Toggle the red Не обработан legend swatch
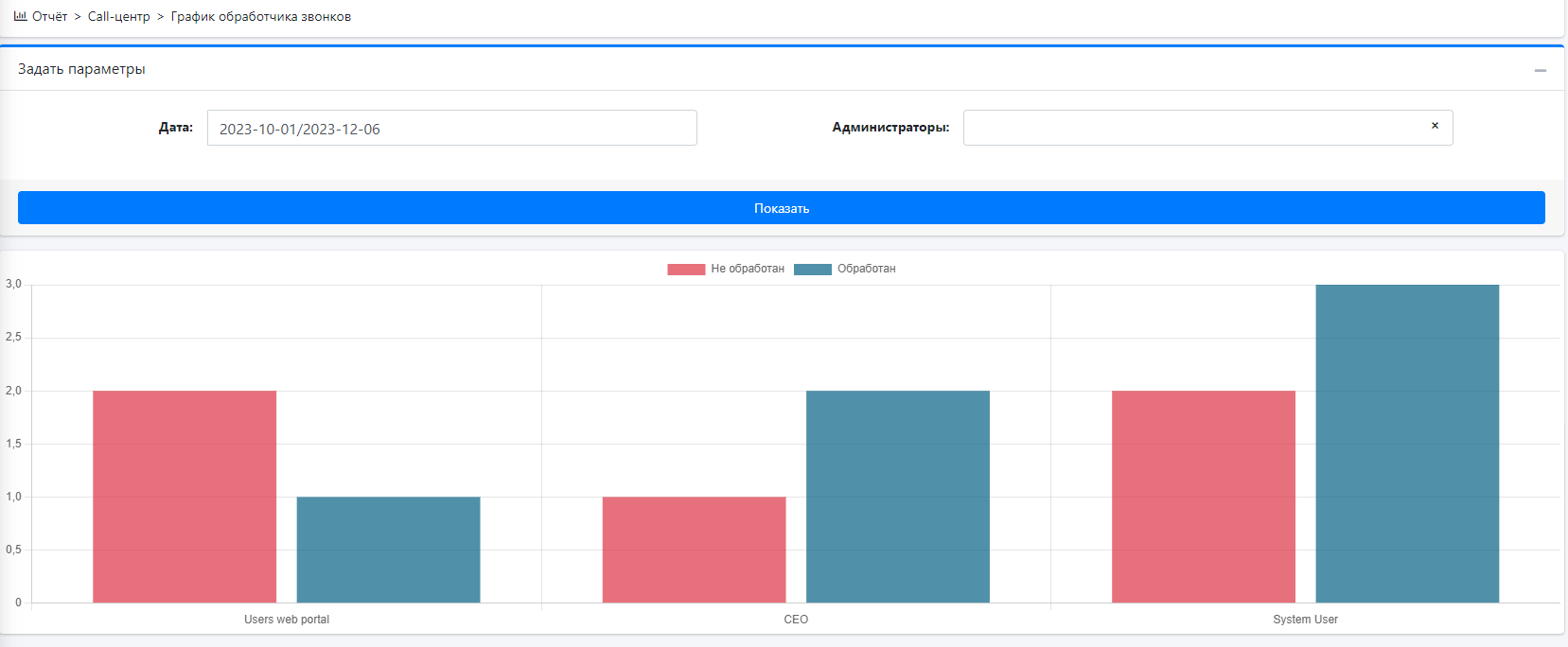 [x=686, y=270]
